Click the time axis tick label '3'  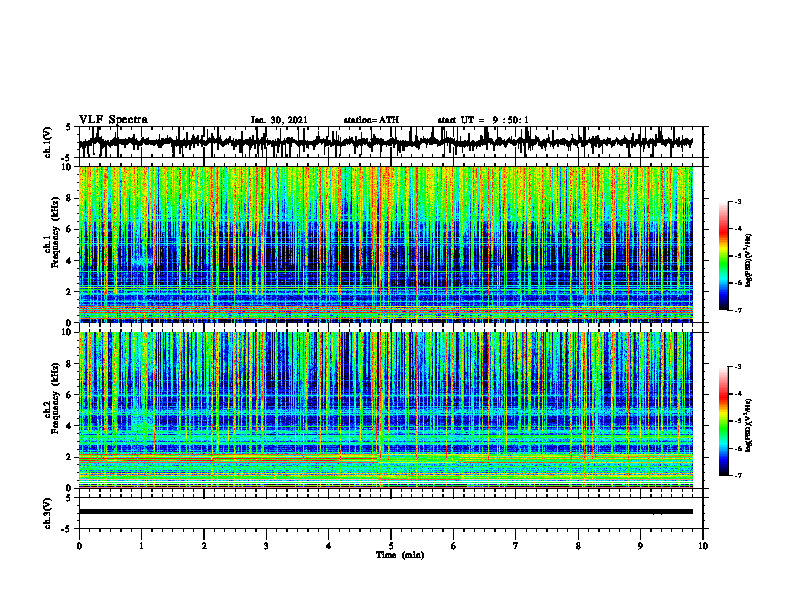[266, 546]
